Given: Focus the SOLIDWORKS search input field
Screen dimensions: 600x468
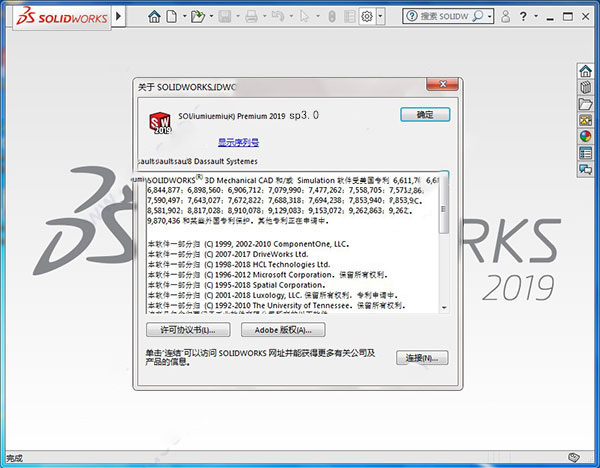Looking at the screenshot, I should pyautogui.click(x=444, y=16).
